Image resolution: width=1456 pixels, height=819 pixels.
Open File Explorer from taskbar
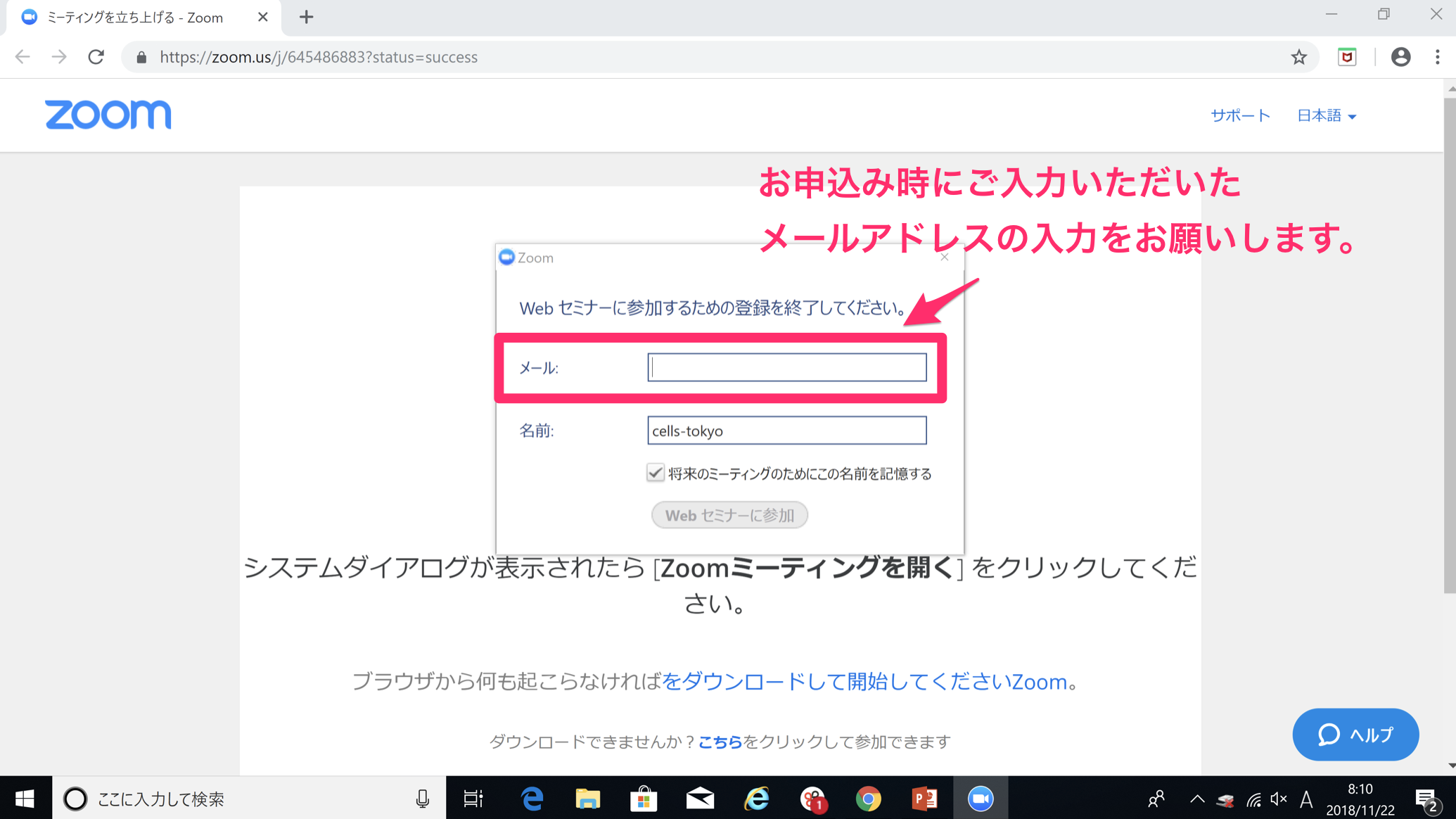(588, 799)
